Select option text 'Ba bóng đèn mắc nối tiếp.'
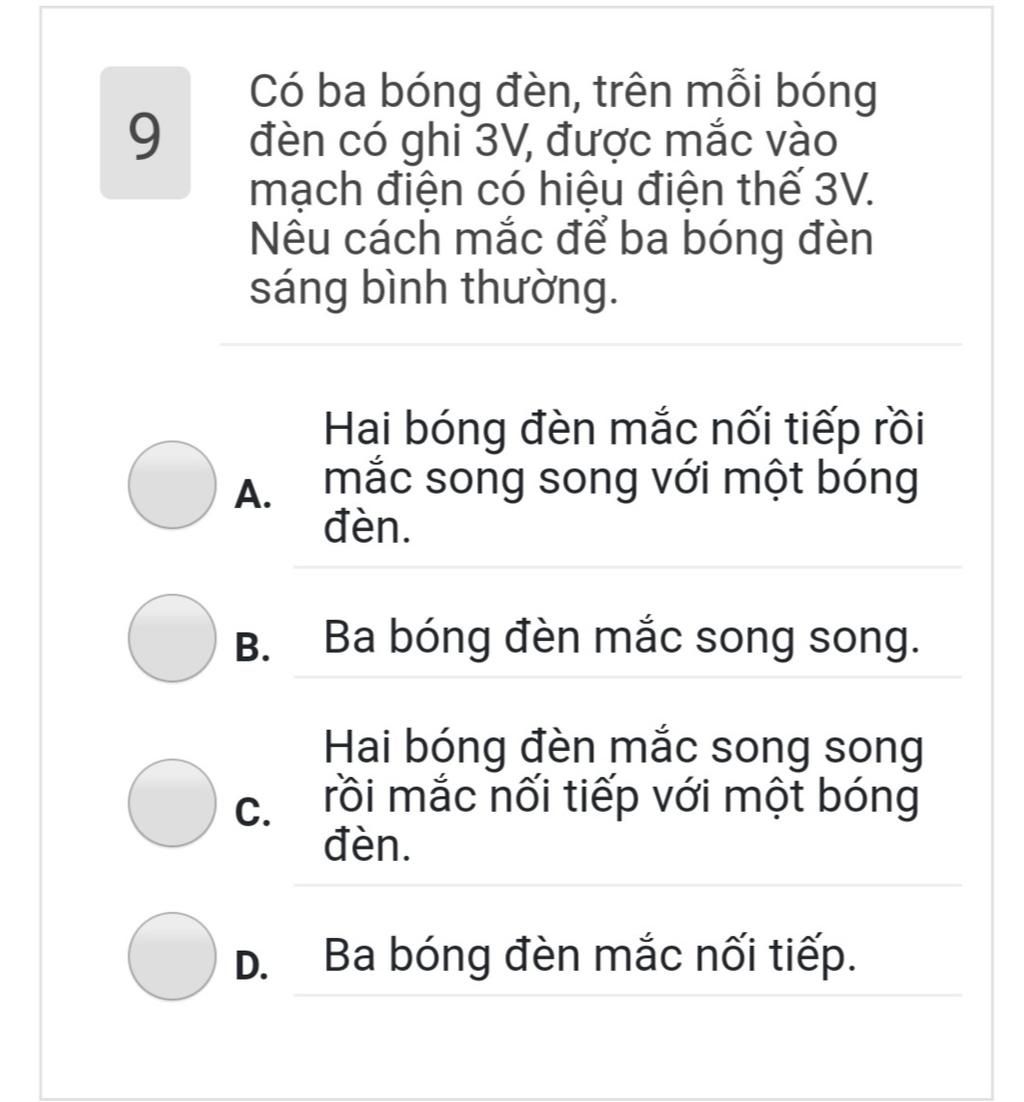Screen dimensions: 1024x1102 (590, 956)
